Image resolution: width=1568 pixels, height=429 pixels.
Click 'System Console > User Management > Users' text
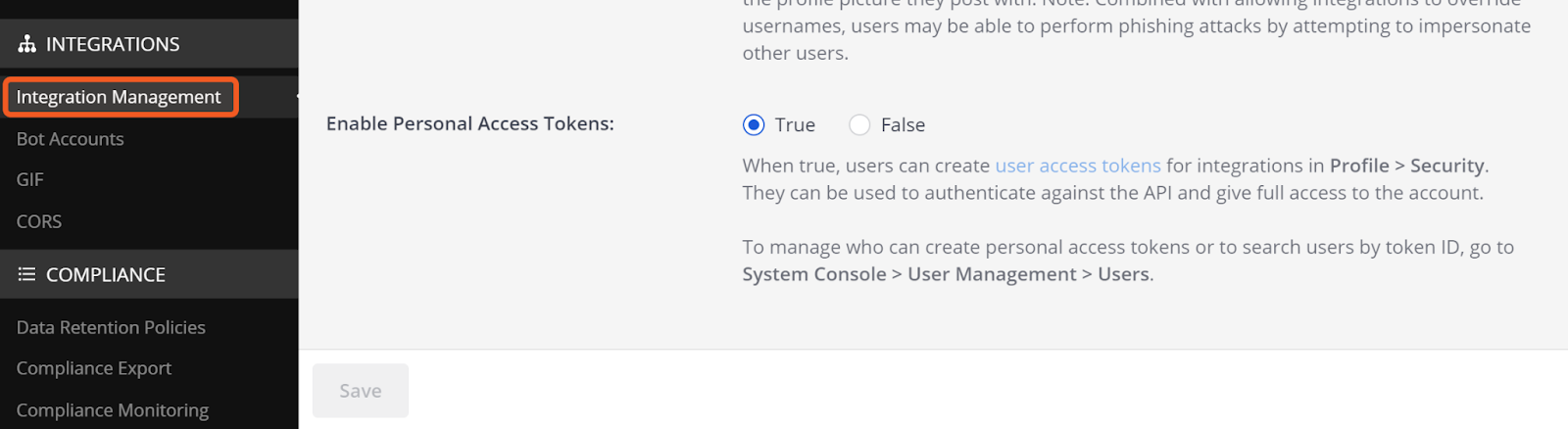pyautogui.click(x=947, y=275)
